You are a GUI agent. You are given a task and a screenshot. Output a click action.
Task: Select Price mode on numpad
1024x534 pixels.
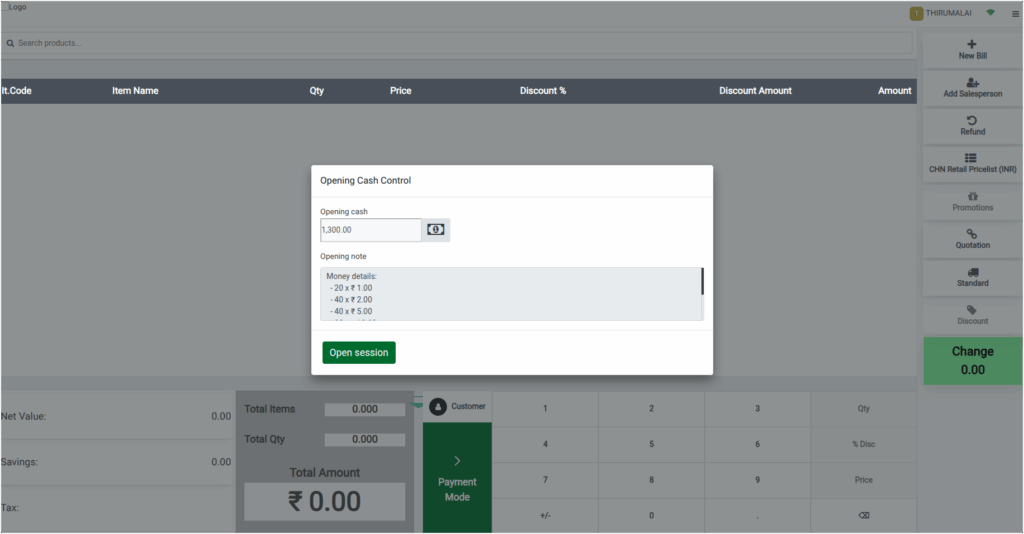coord(863,480)
